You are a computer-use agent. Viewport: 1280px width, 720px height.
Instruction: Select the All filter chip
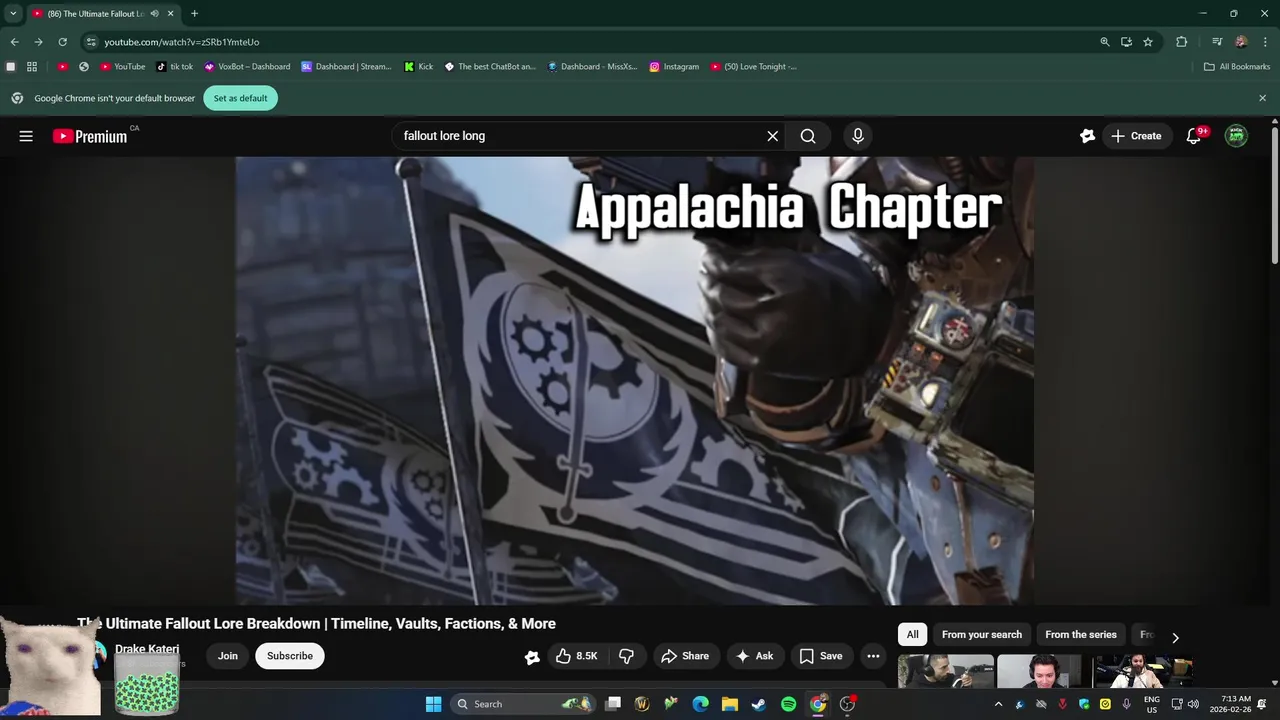[x=912, y=635]
